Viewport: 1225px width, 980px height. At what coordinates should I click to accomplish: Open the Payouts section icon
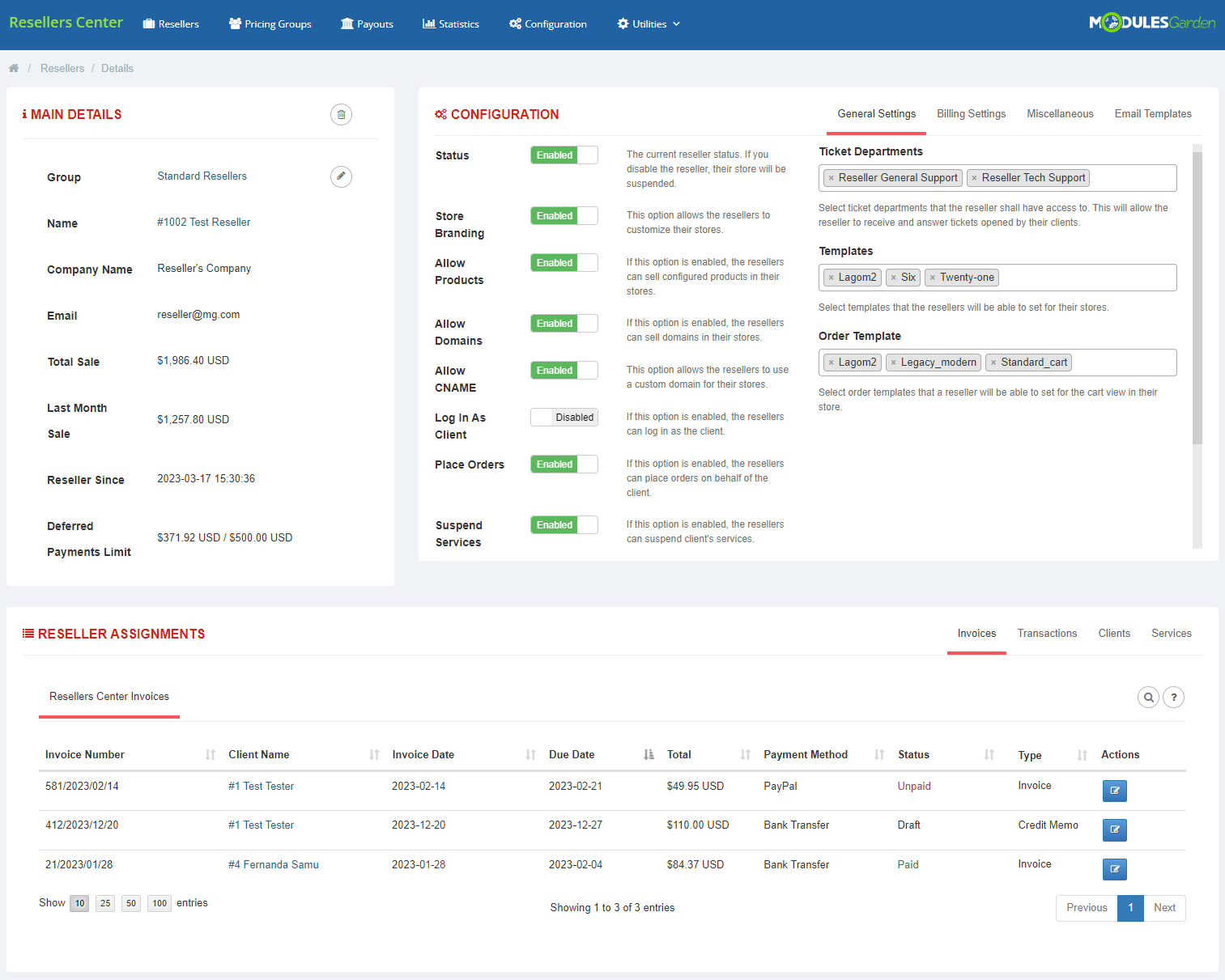click(x=347, y=23)
